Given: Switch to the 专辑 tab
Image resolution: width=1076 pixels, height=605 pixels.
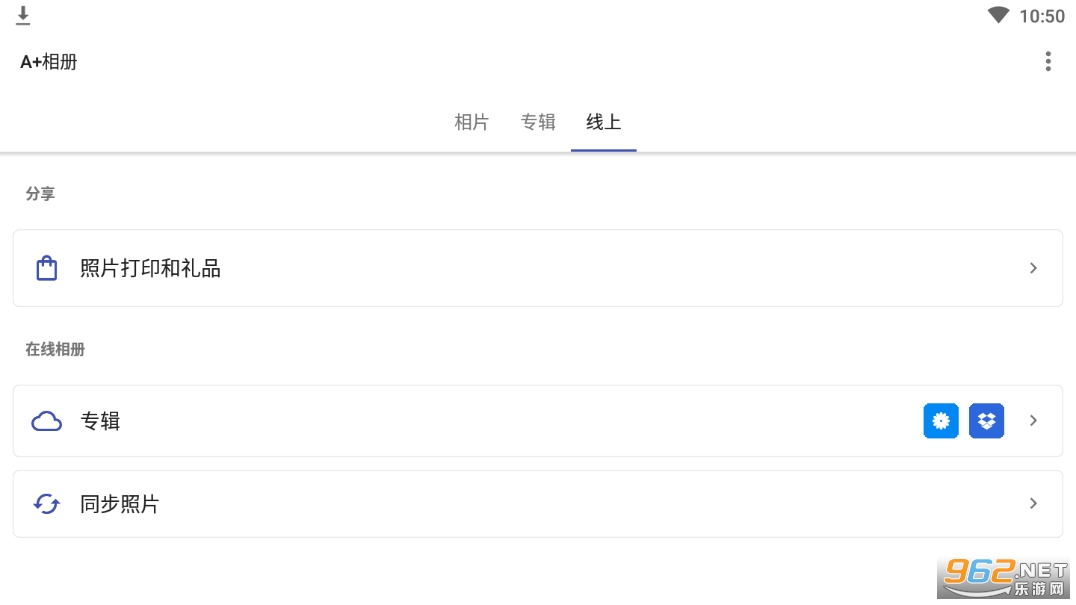Looking at the screenshot, I should tap(537, 122).
